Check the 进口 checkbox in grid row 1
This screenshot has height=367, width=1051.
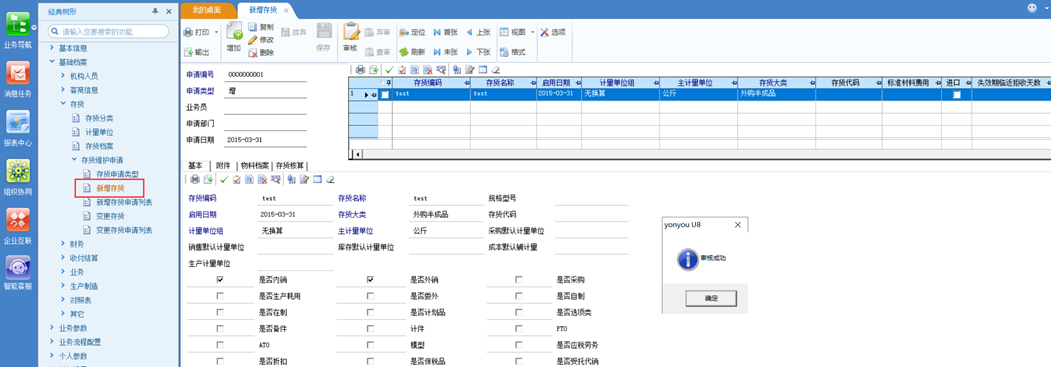pos(957,95)
